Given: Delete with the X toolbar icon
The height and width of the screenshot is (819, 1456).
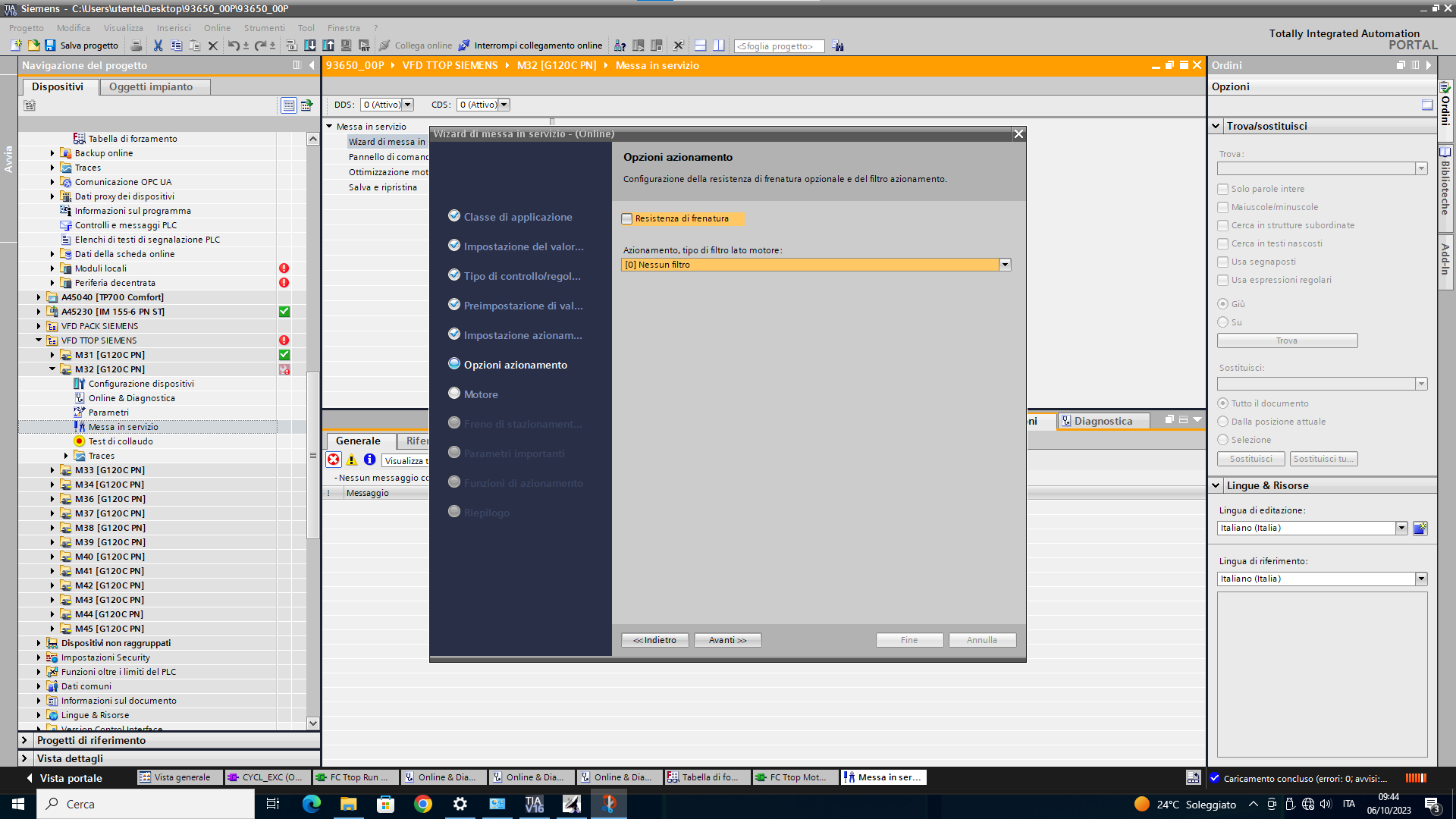Looking at the screenshot, I should (213, 45).
